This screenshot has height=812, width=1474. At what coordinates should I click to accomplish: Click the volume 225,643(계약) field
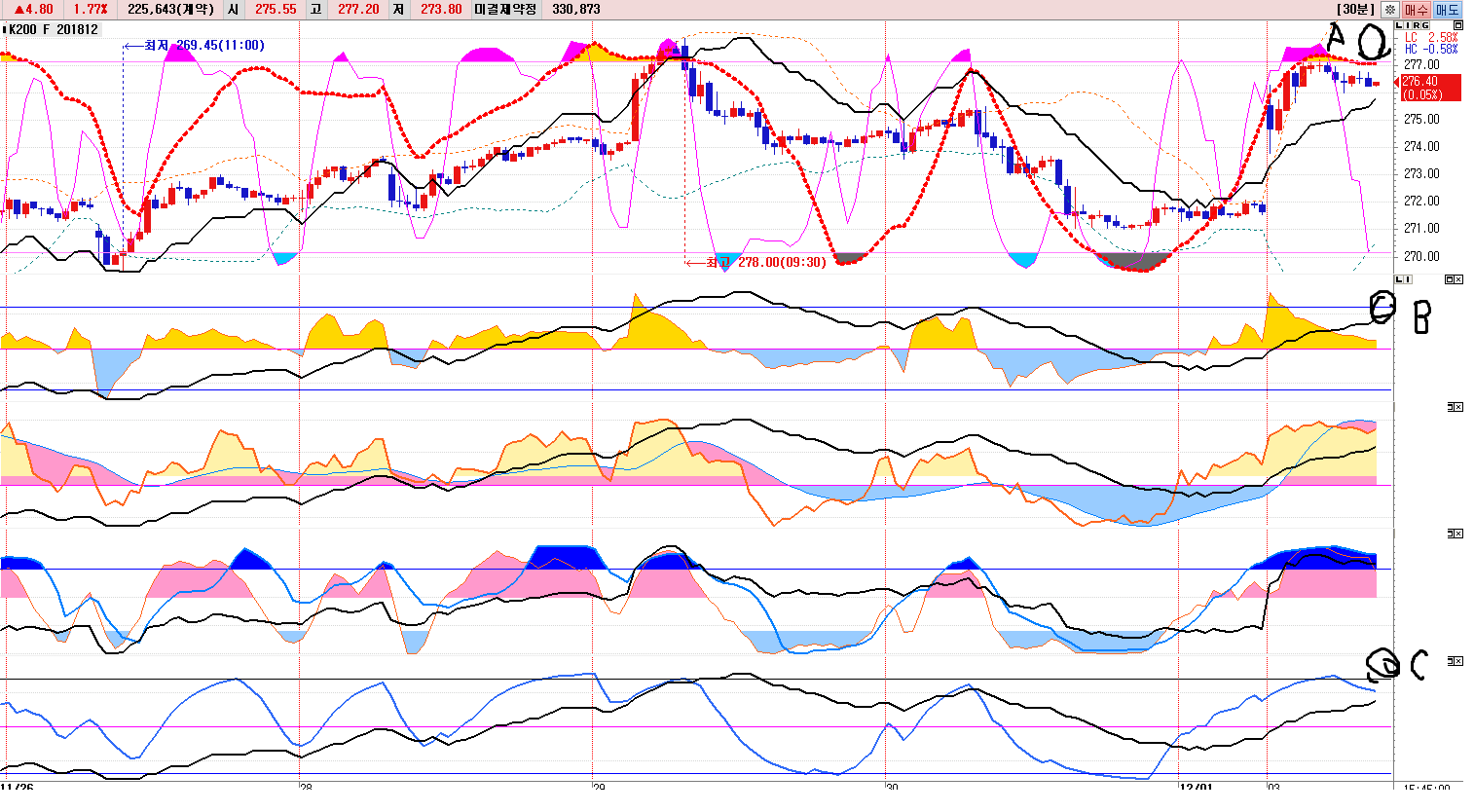170,9
